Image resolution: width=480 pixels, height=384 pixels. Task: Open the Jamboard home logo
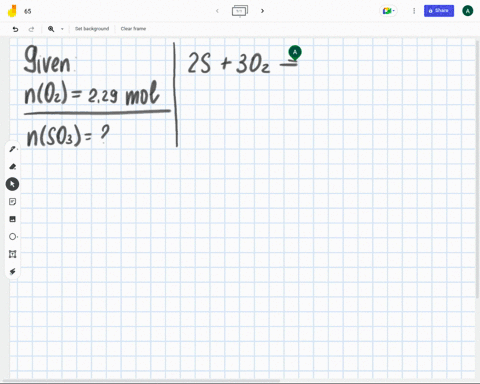[x=12, y=11]
